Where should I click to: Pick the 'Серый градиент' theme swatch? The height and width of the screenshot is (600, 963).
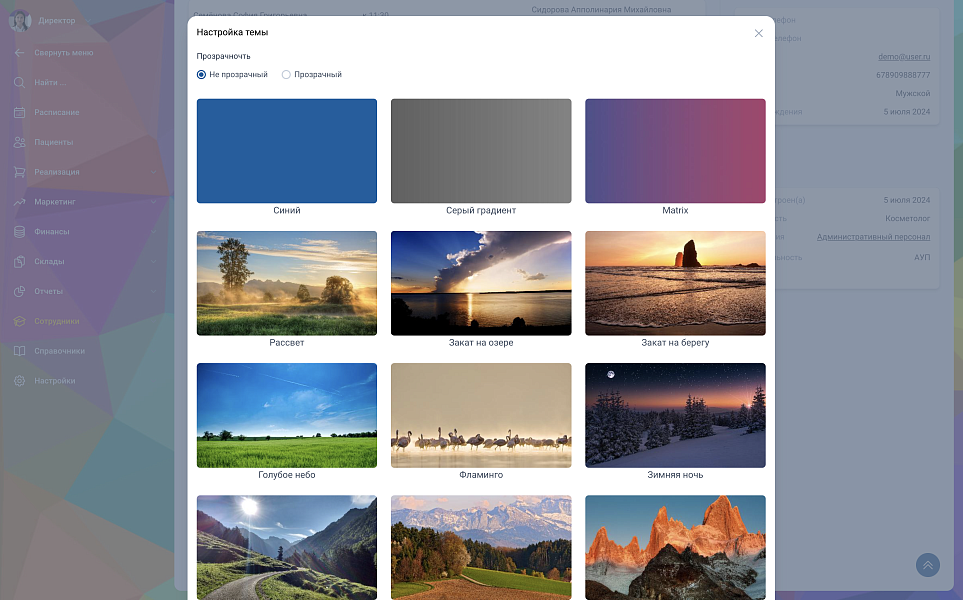click(481, 151)
